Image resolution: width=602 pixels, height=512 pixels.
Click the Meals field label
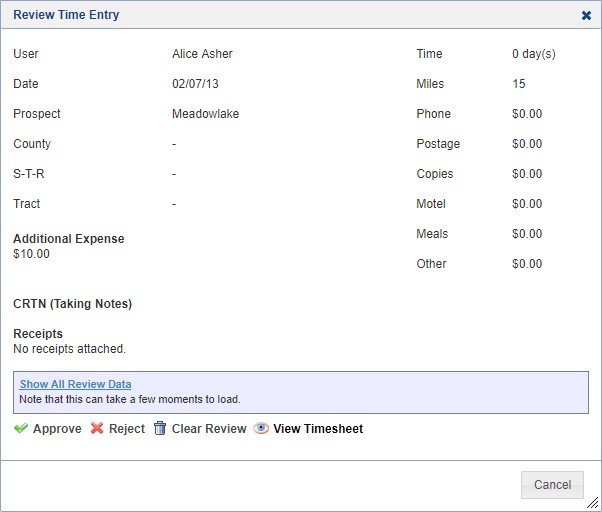pyautogui.click(x=432, y=233)
